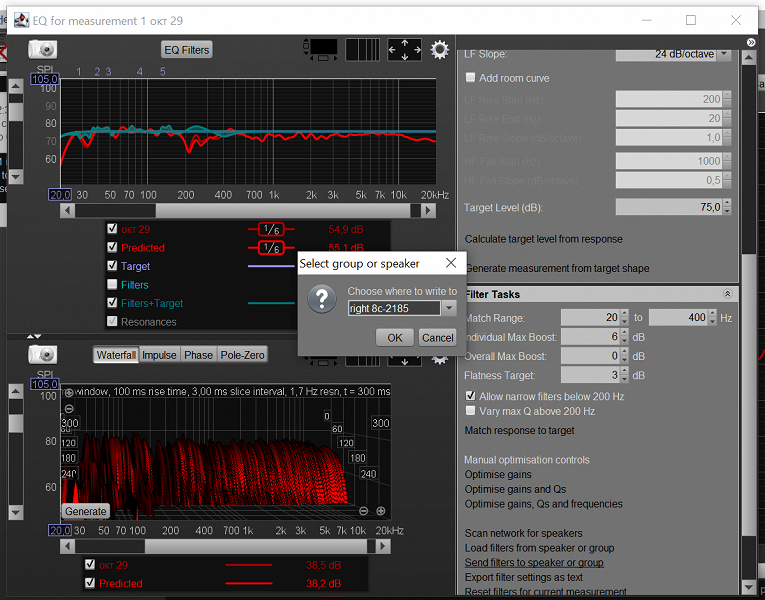Image resolution: width=765 pixels, height=600 pixels.
Task: Click the 1/6 smoothing icon for Predicted
Action: (x=270, y=248)
